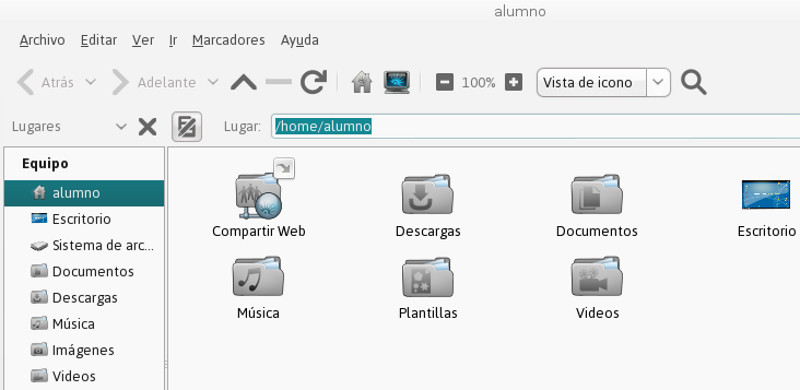
Task: Zoom out with the minus button
Action: point(445,82)
